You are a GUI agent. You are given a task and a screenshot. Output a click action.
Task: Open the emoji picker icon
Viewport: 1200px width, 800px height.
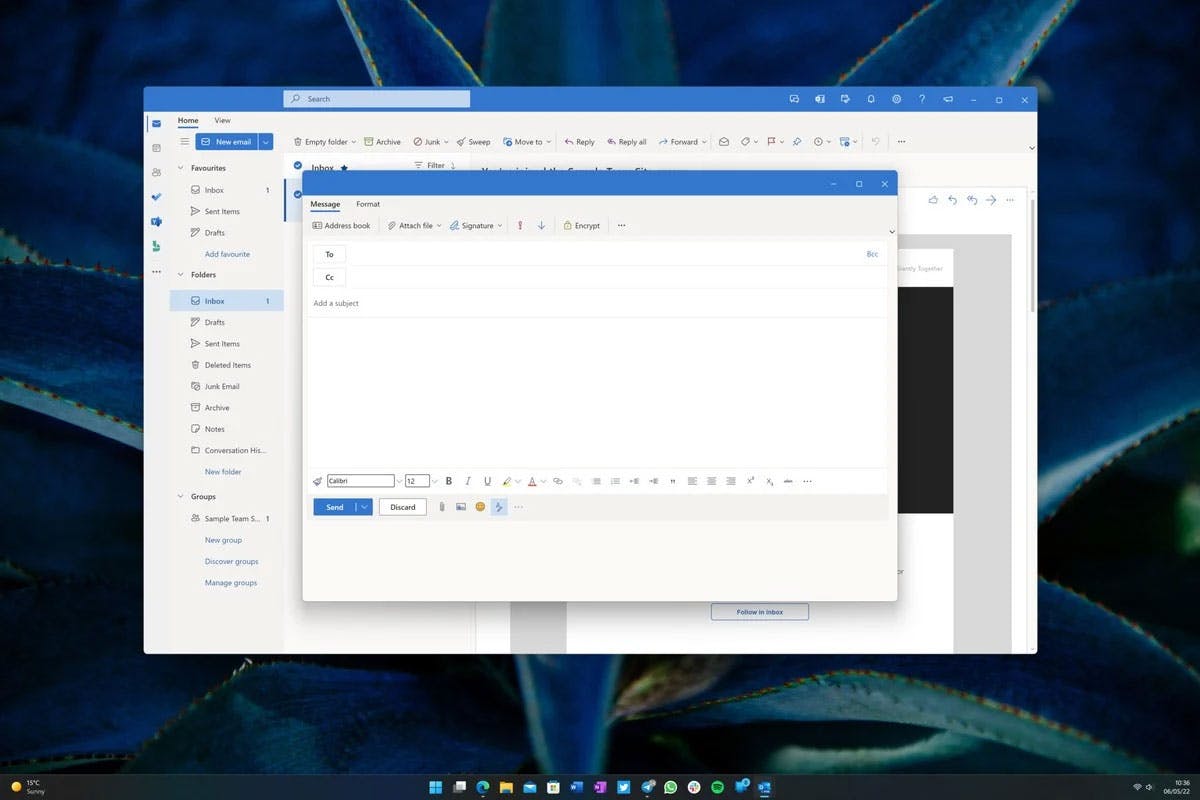click(x=480, y=507)
